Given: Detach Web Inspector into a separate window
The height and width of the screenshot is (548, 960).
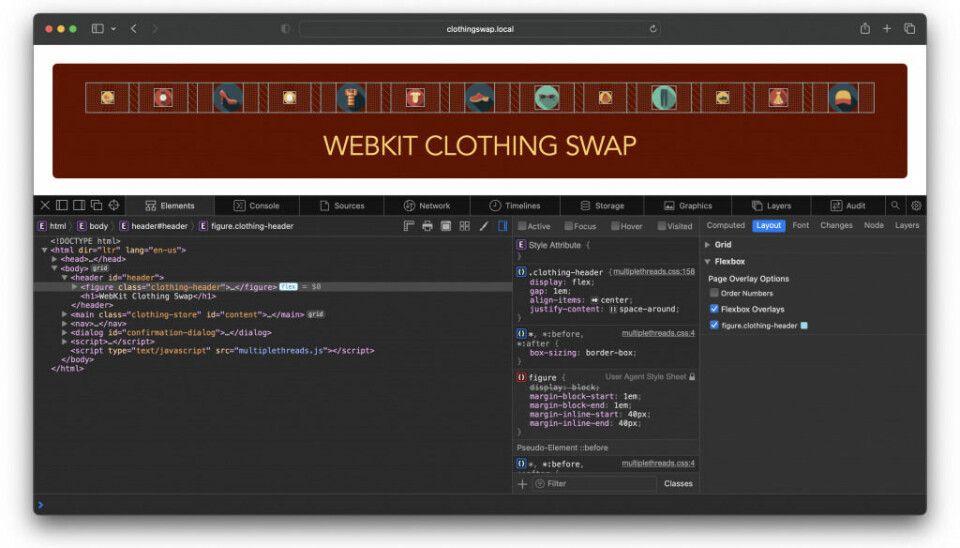Looking at the screenshot, I should point(96,205).
